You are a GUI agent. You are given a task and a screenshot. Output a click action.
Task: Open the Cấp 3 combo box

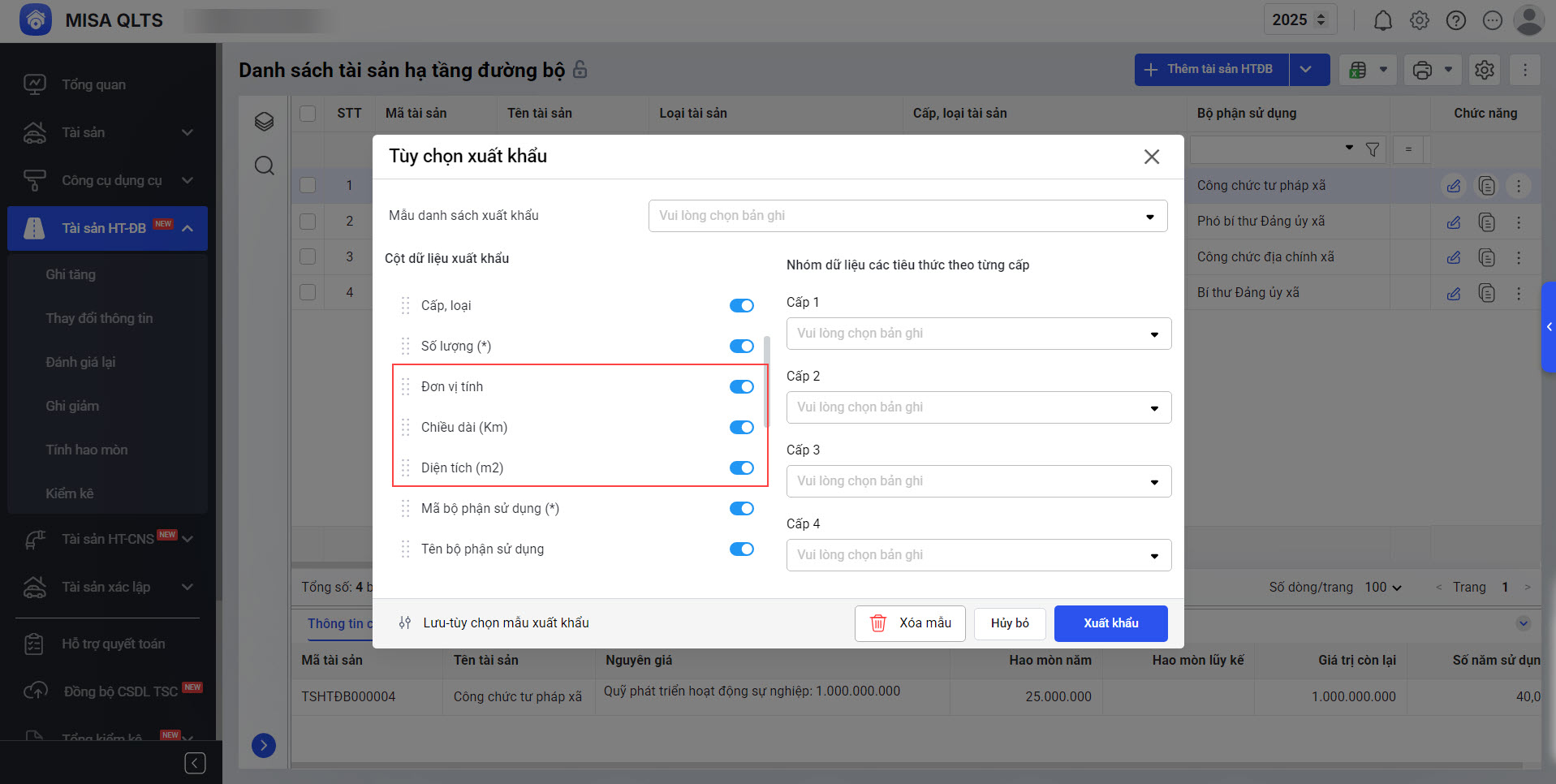978,481
